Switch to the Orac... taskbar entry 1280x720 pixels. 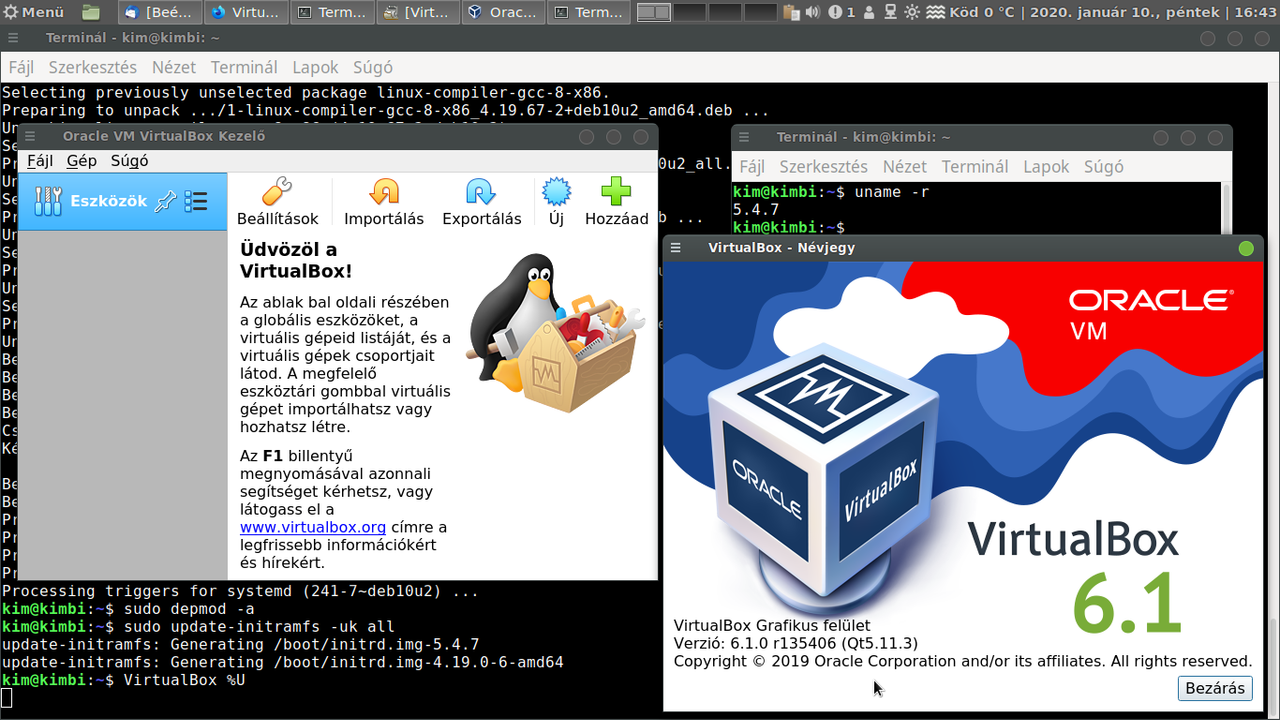click(504, 12)
